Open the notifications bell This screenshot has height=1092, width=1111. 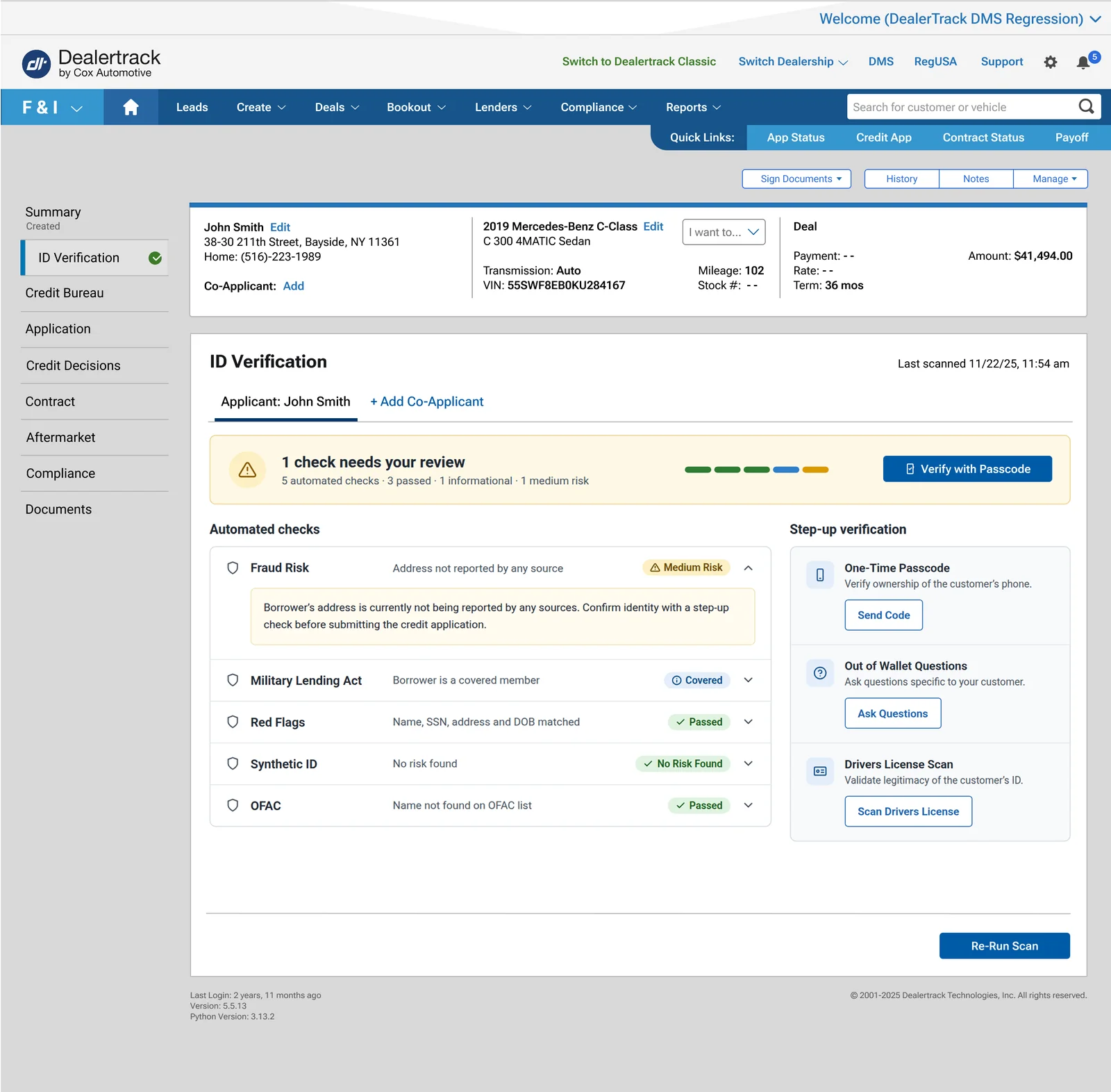click(x=1083, y=63)
